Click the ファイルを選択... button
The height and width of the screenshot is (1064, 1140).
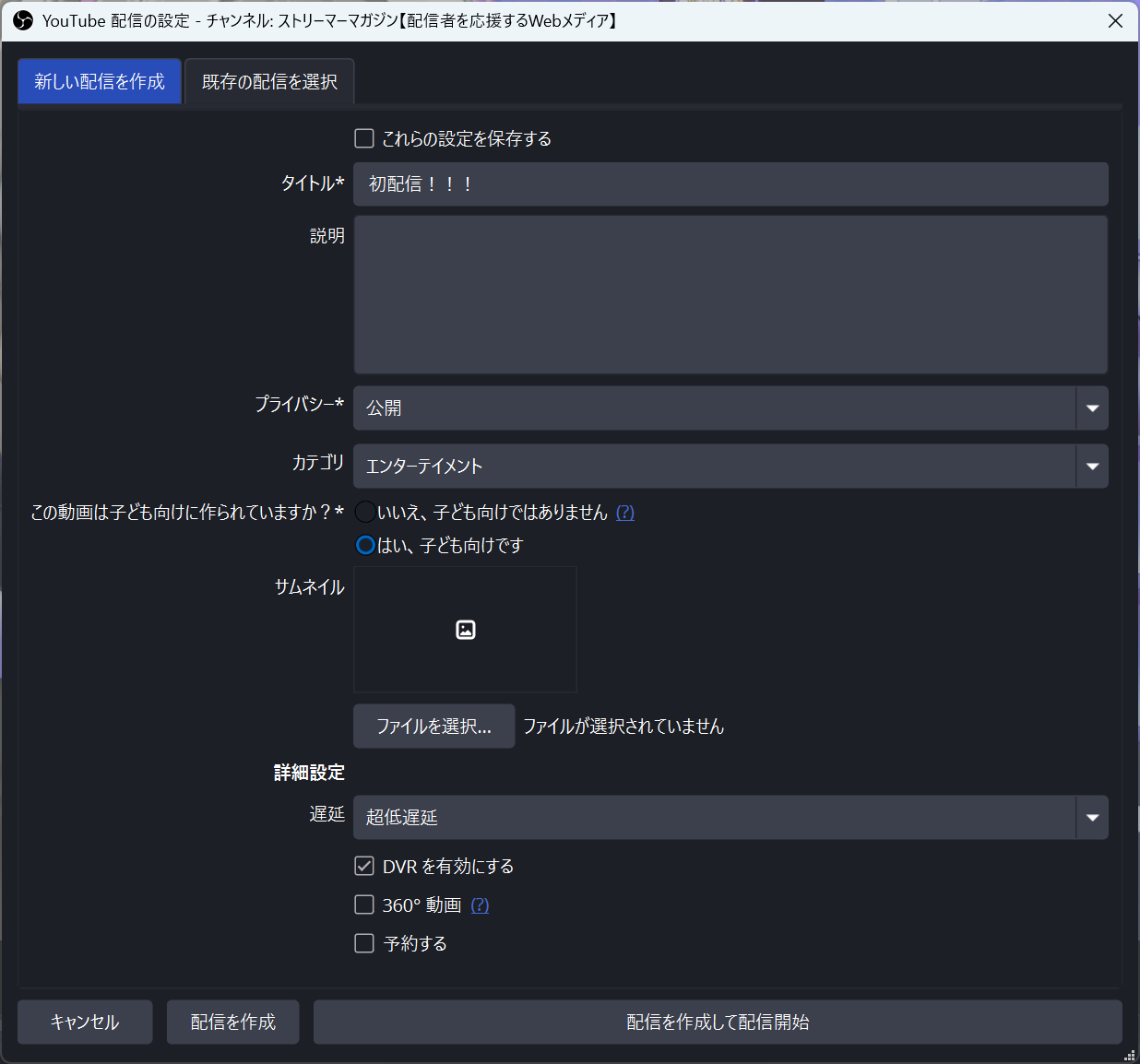click(x=433, y=727)
